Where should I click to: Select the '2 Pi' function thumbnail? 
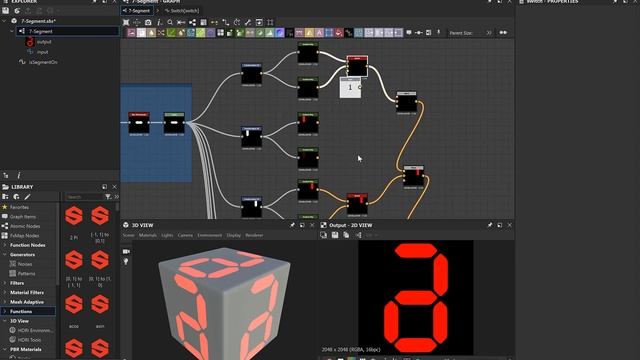pos(74,216)
